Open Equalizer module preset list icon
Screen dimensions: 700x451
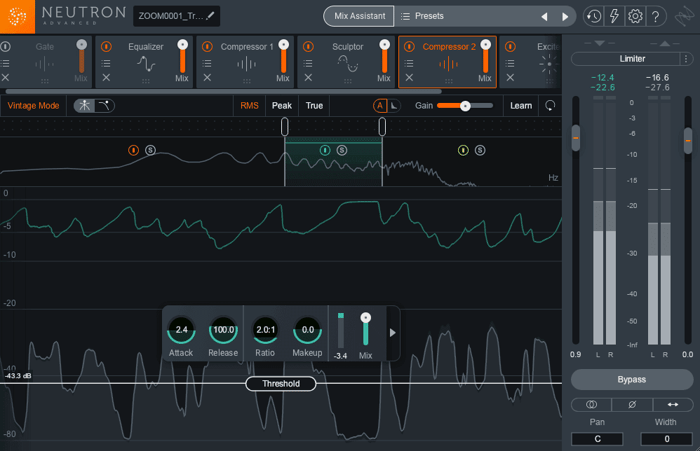pos(106,63)
